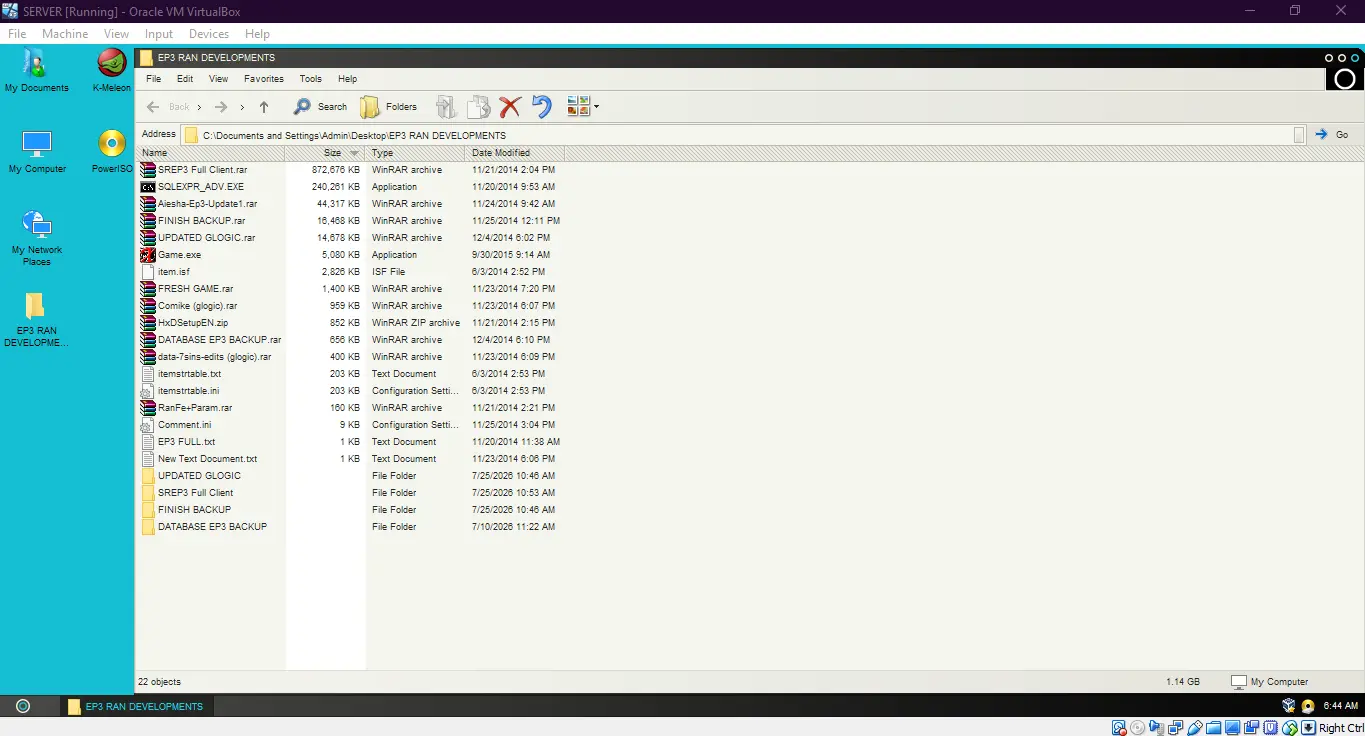1365x736 pixels.
Task: Select Aiesha-Ep3-Update1.rar file
Action: (x=207, y=204)
